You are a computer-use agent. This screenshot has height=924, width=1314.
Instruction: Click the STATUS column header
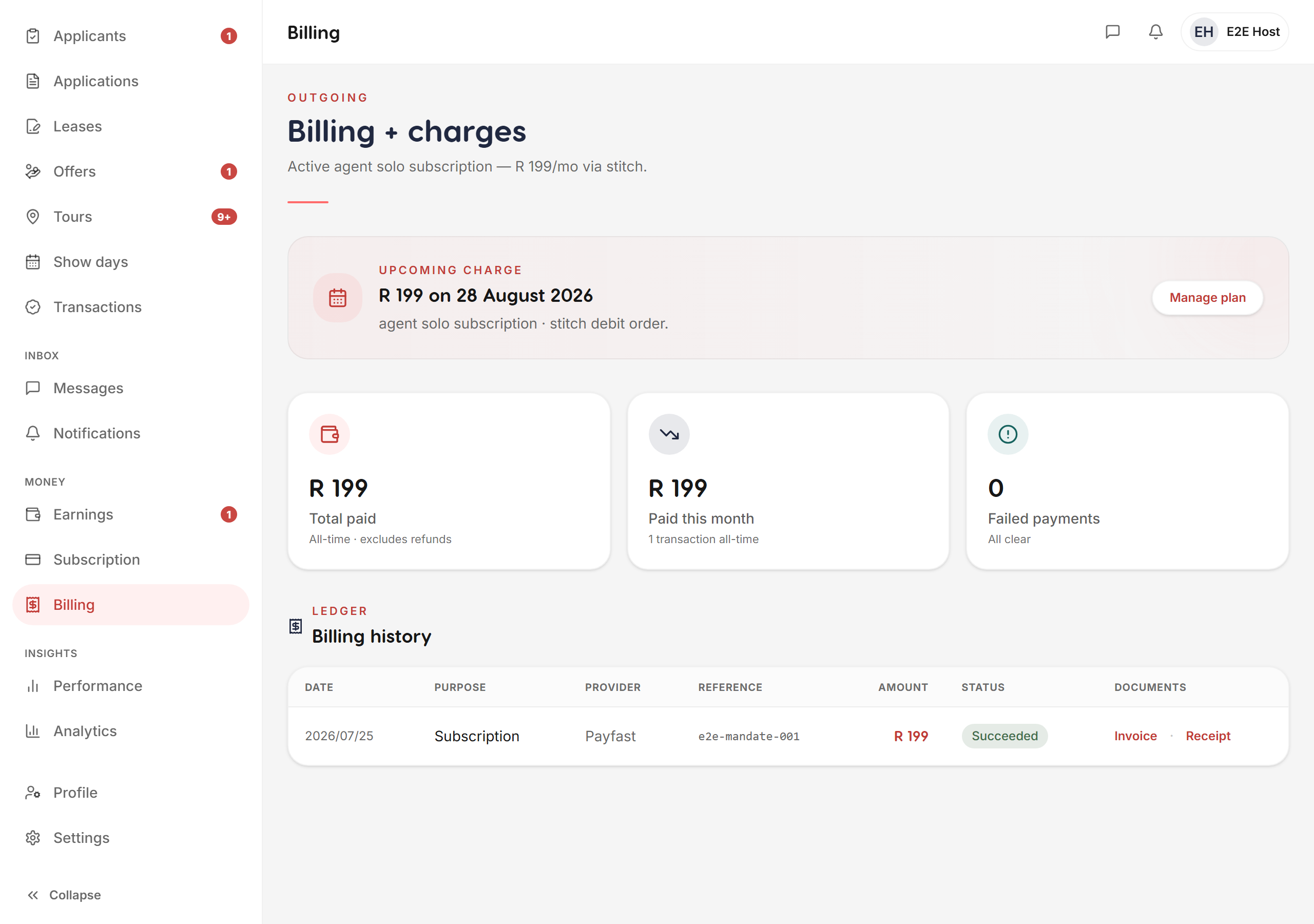pyautogui.click(x=982, y=687)
